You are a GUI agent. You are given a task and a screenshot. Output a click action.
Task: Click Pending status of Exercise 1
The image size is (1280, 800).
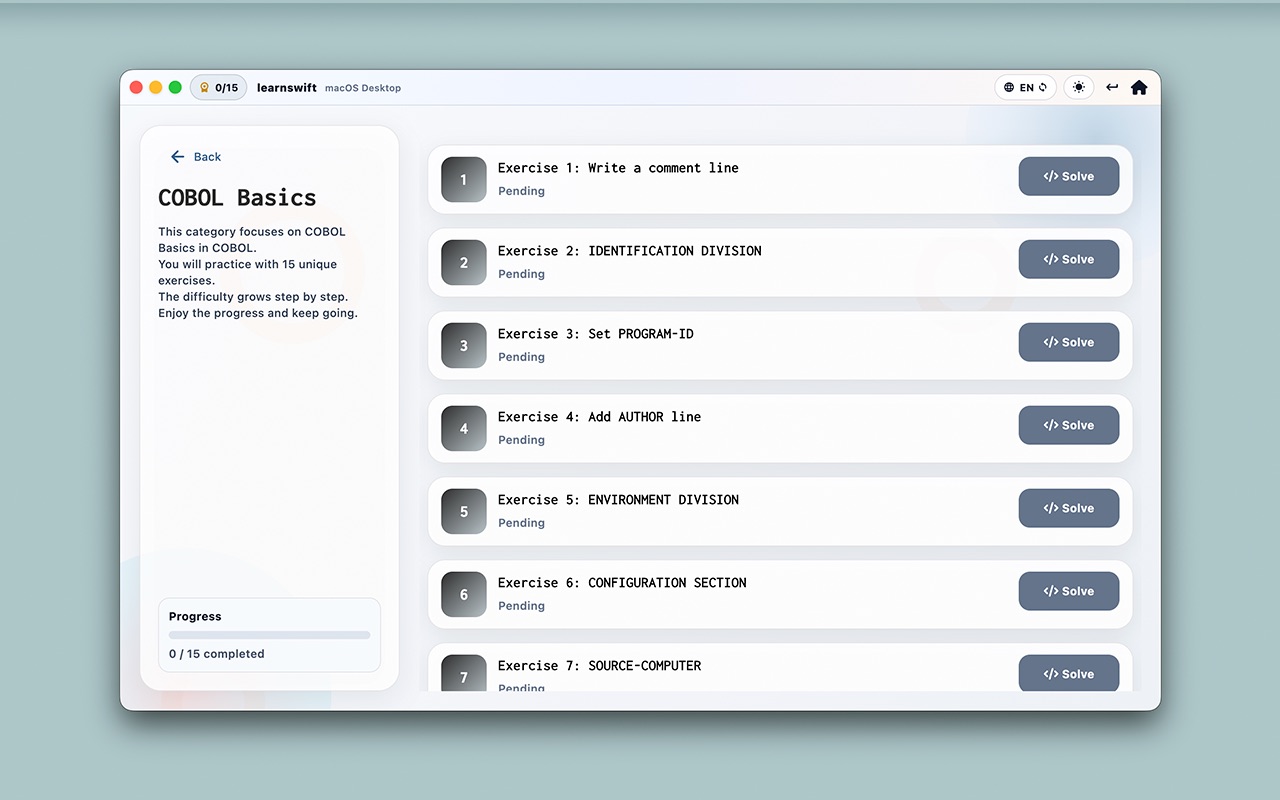pos(522,191)
